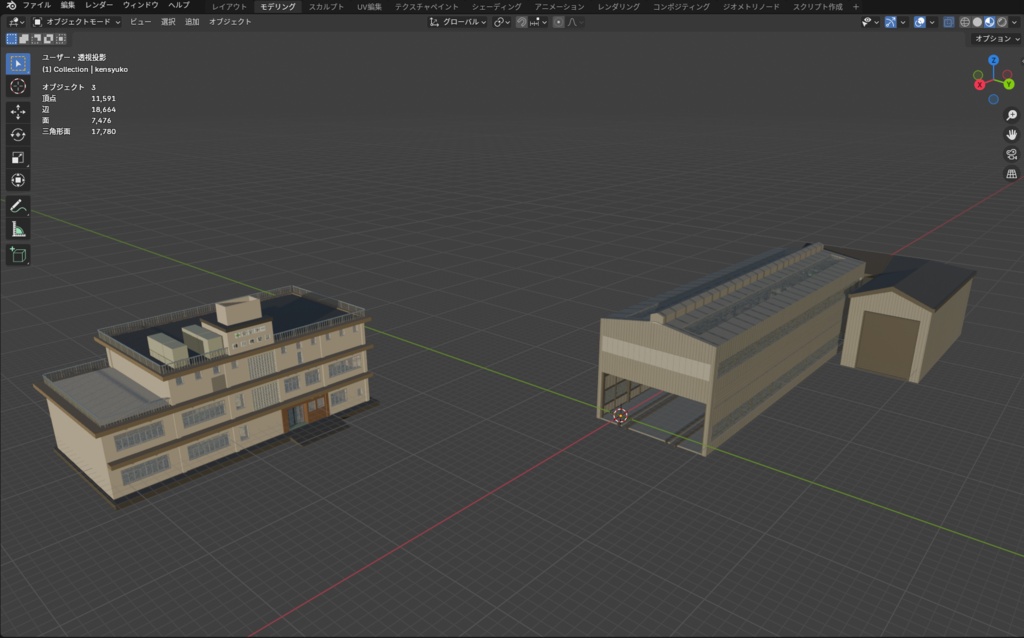Click the Blender logo icon

[10, 5]
